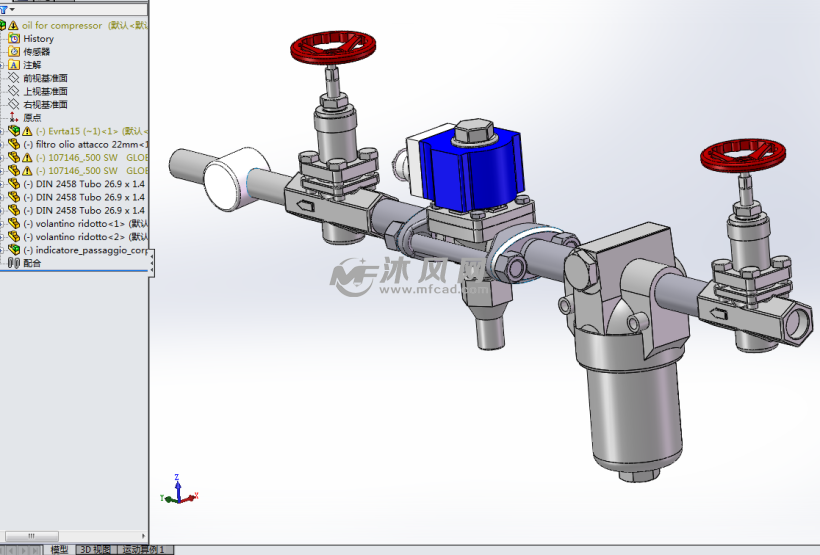Click the tree panel's horizontal scrollbar thumb
This screenshot has width=820, height=555.
tap(30, 536)
